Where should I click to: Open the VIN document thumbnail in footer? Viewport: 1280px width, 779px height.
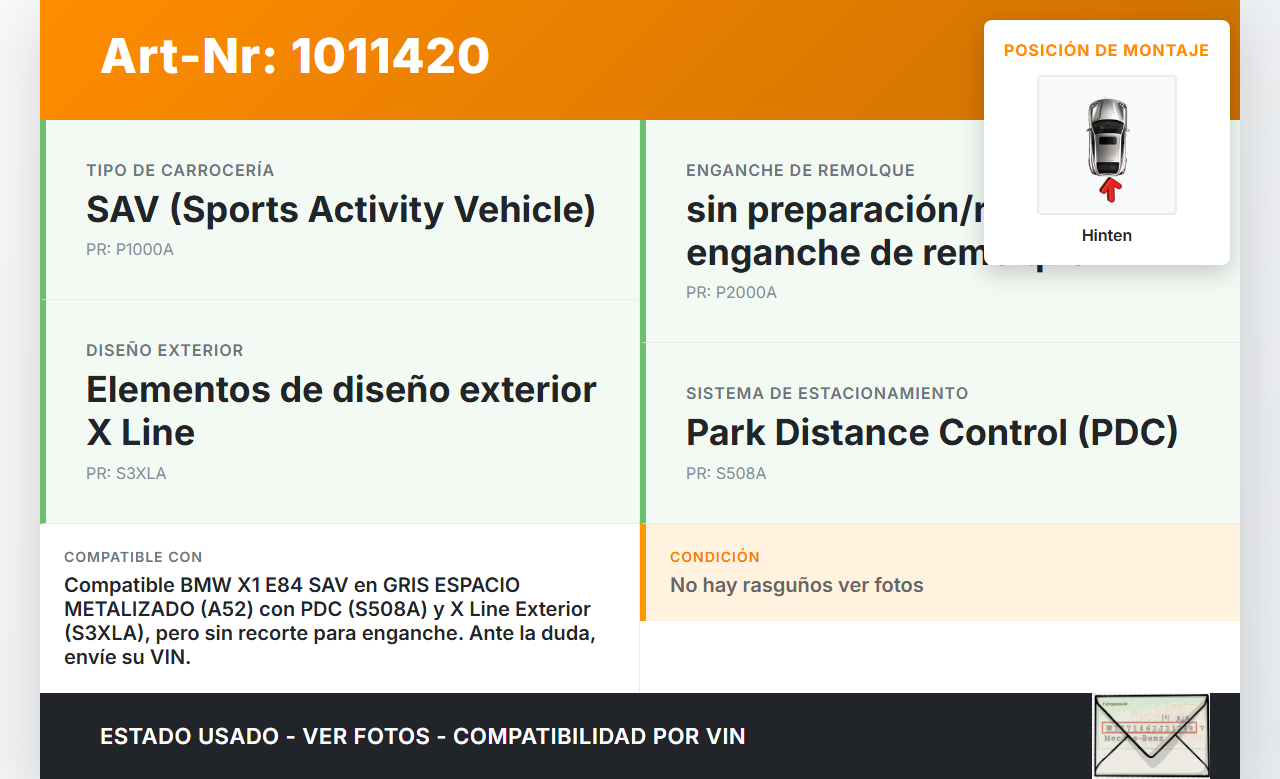[1151, 736]
